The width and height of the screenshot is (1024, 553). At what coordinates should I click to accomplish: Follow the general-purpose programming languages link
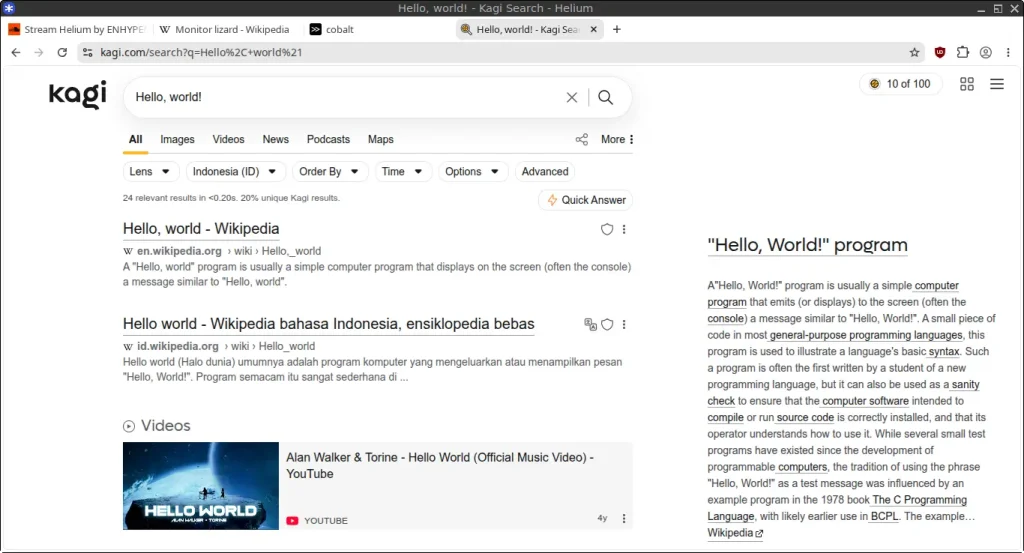pyautogui.click(x=866, y=335)
